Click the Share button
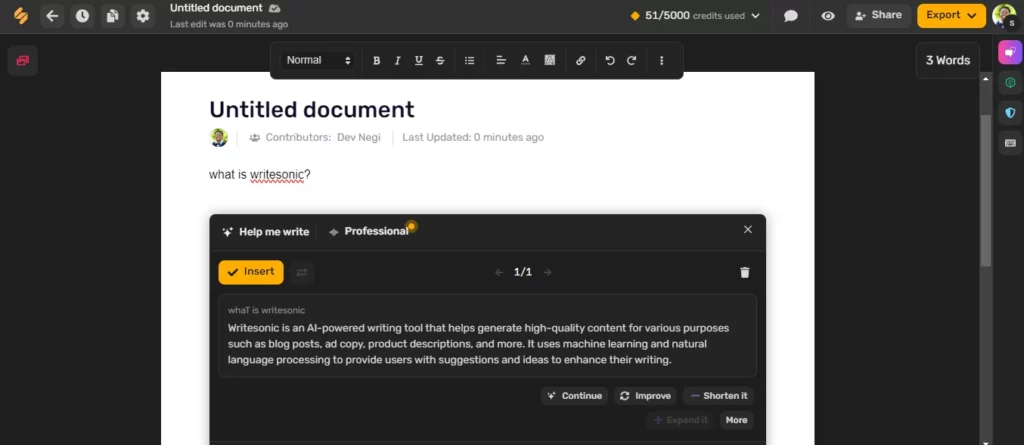The width and height of the screenshot is (1024, 445). click(878, 16)
